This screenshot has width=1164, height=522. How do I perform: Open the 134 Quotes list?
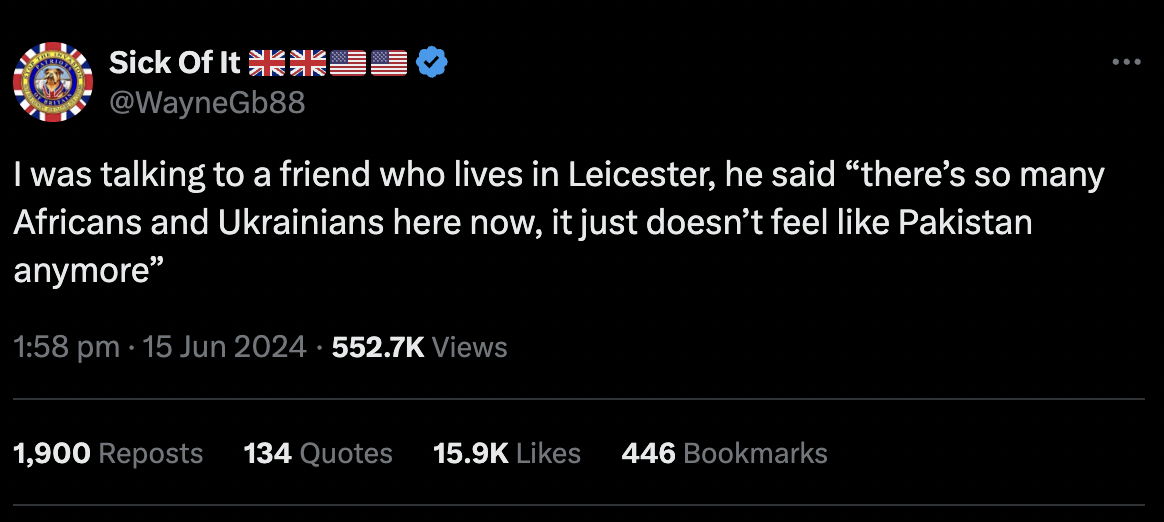point(318,453)
